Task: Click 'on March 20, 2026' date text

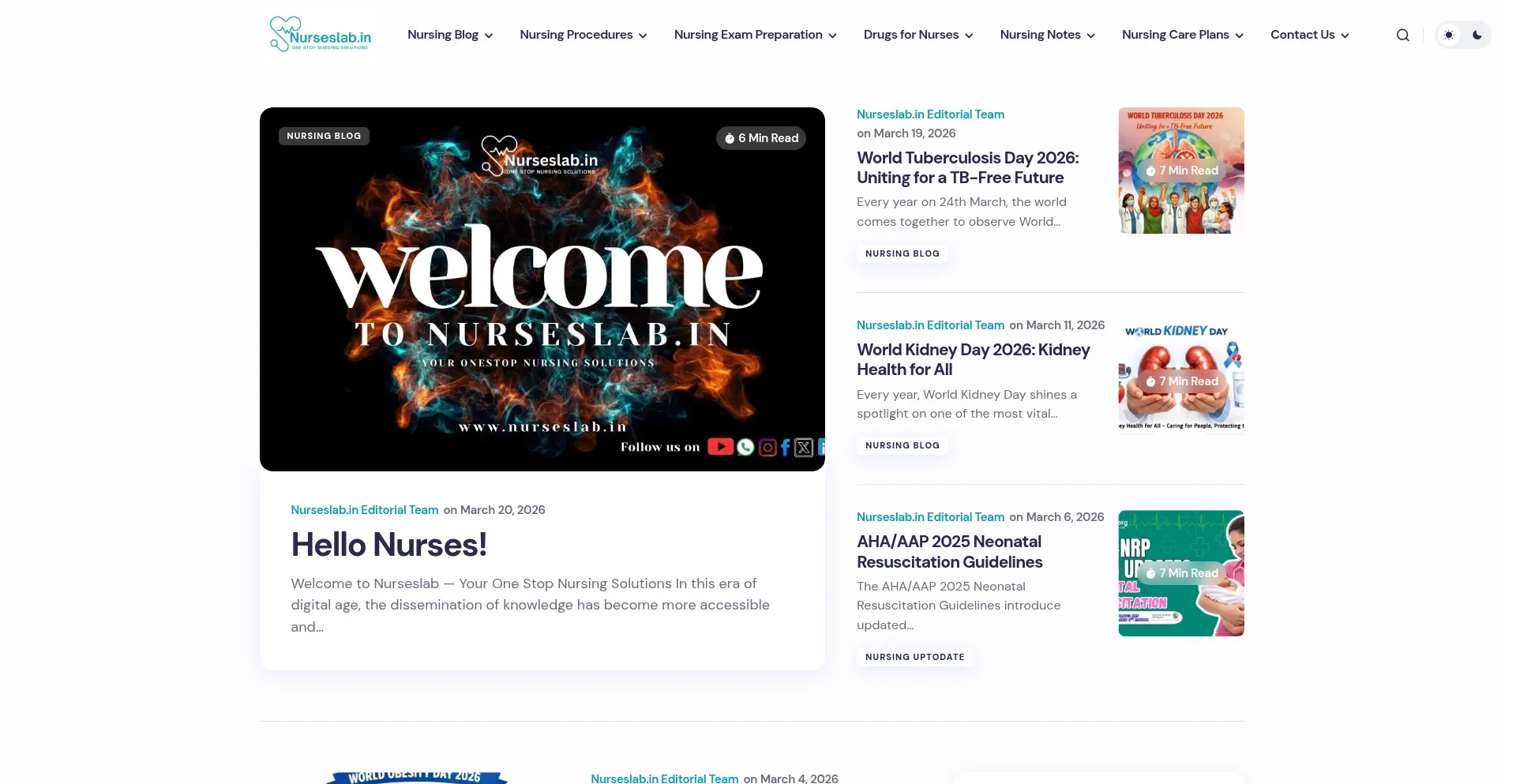Action: (494, 510)
